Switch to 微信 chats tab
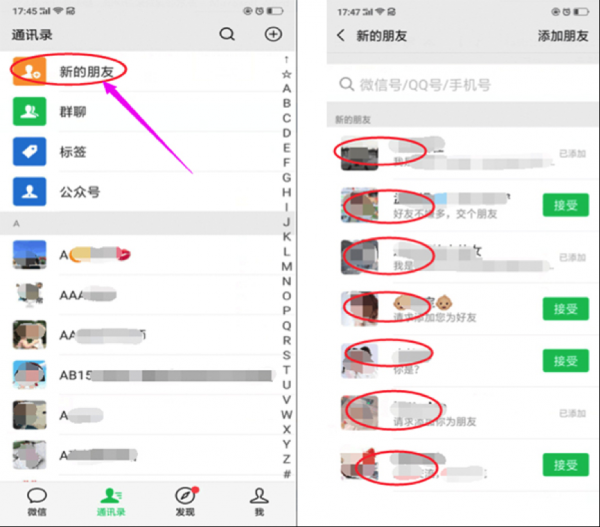The height and width of the screenshot is (527, 600). click(x=37, y=502)
